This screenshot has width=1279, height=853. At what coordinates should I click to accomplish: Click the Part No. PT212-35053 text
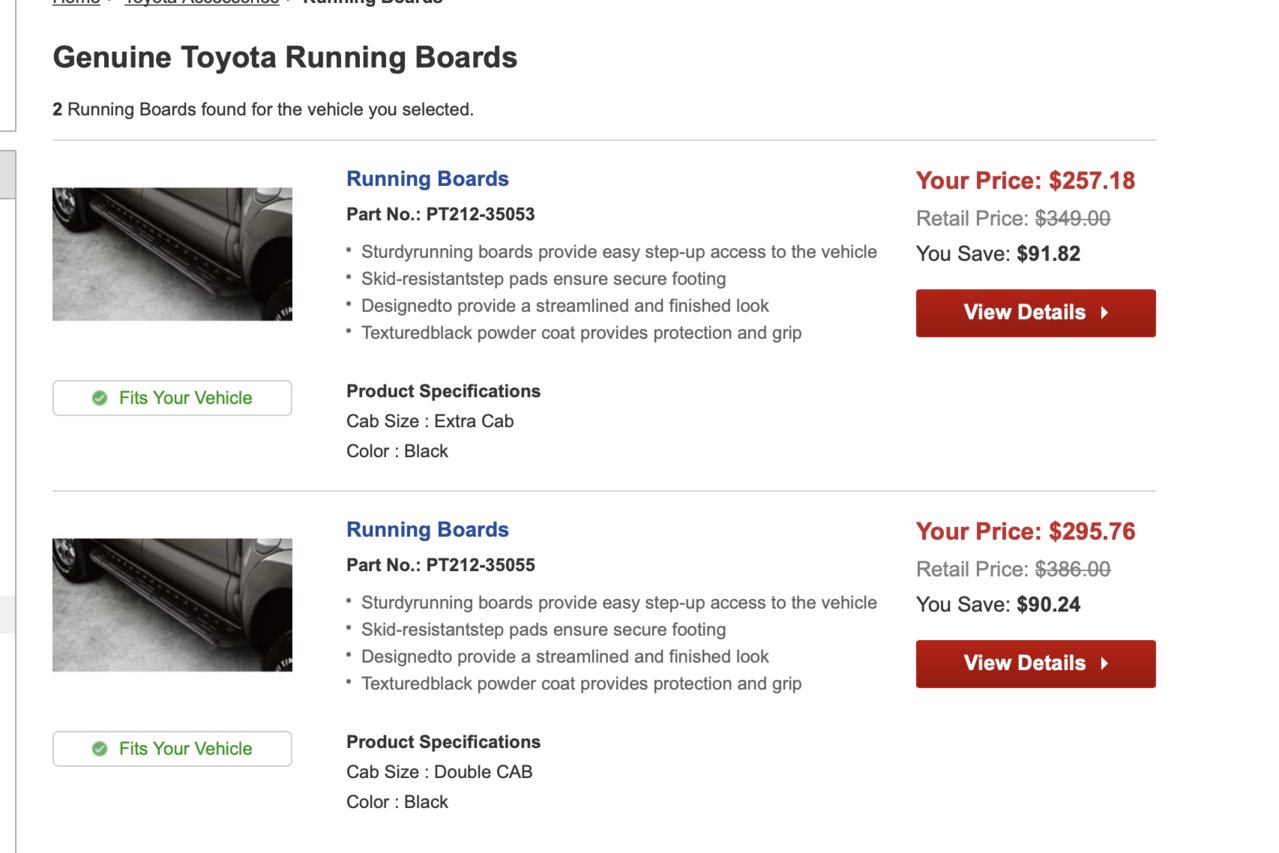(x=440, y=214)
